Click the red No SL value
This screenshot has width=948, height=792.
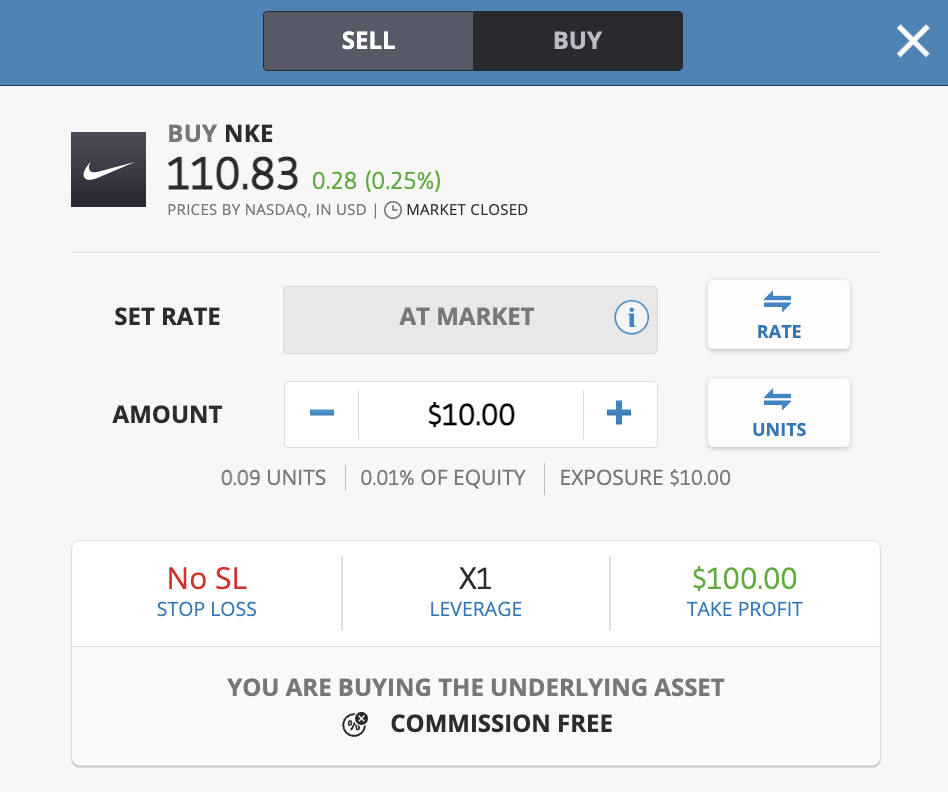tap(207, 579)
